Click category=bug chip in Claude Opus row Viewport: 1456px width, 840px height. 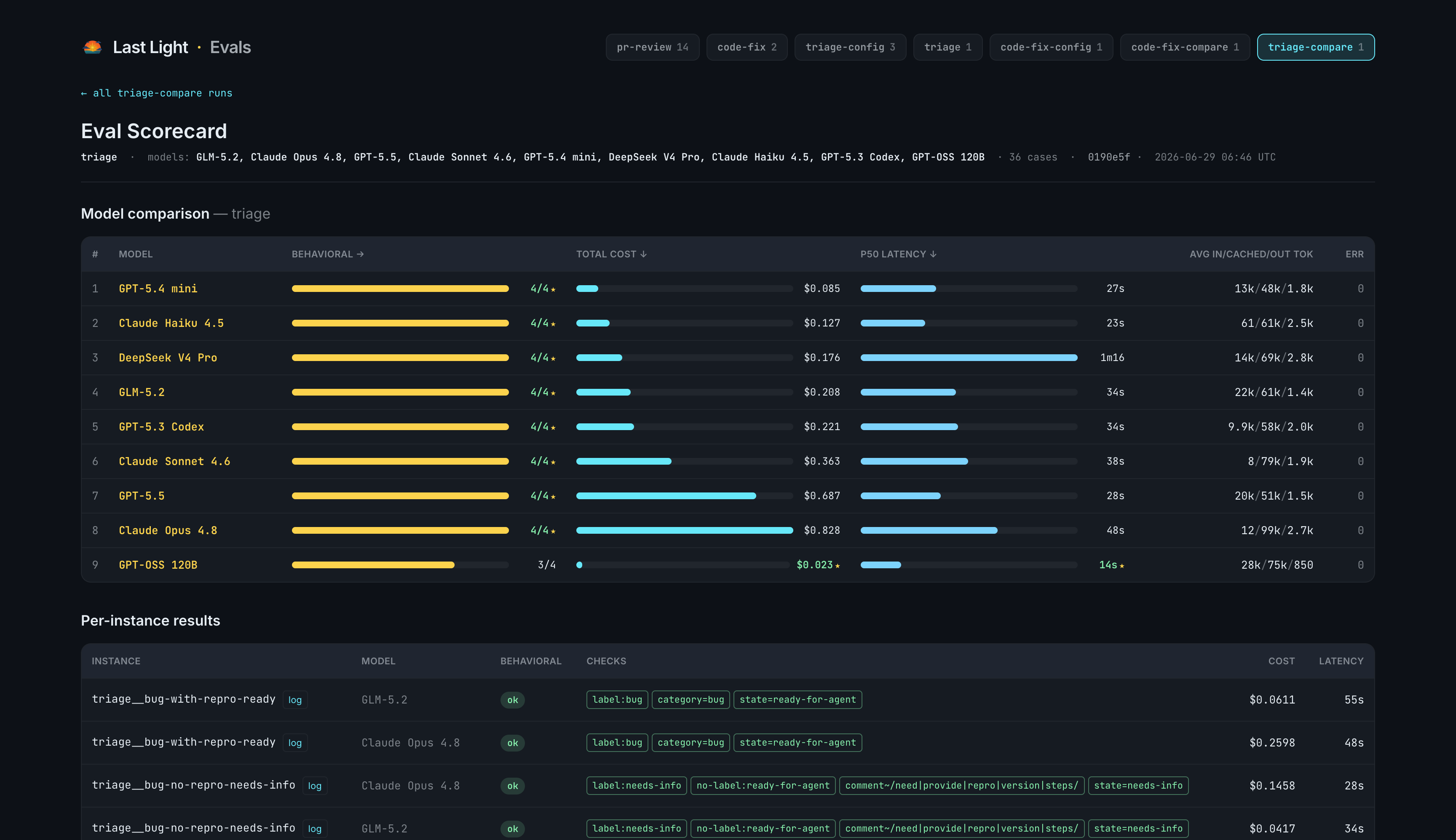coord(691,743)
